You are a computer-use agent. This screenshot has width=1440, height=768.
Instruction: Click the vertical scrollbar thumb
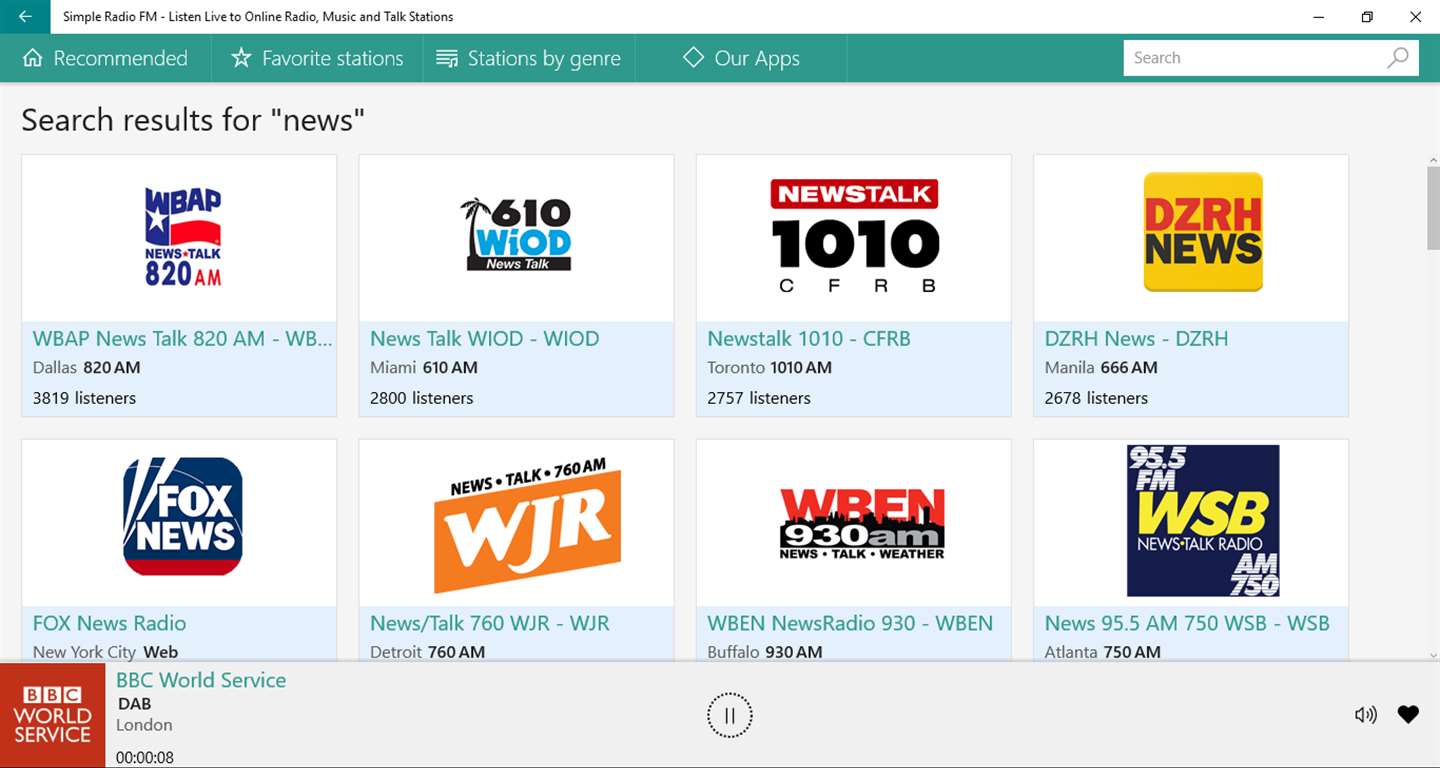click(1432, 208)
